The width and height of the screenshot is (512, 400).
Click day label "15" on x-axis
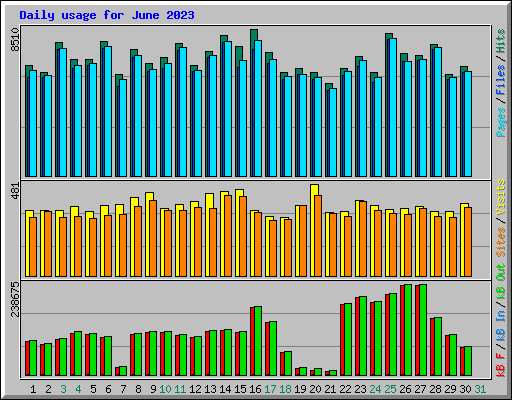tap(240, 389)
